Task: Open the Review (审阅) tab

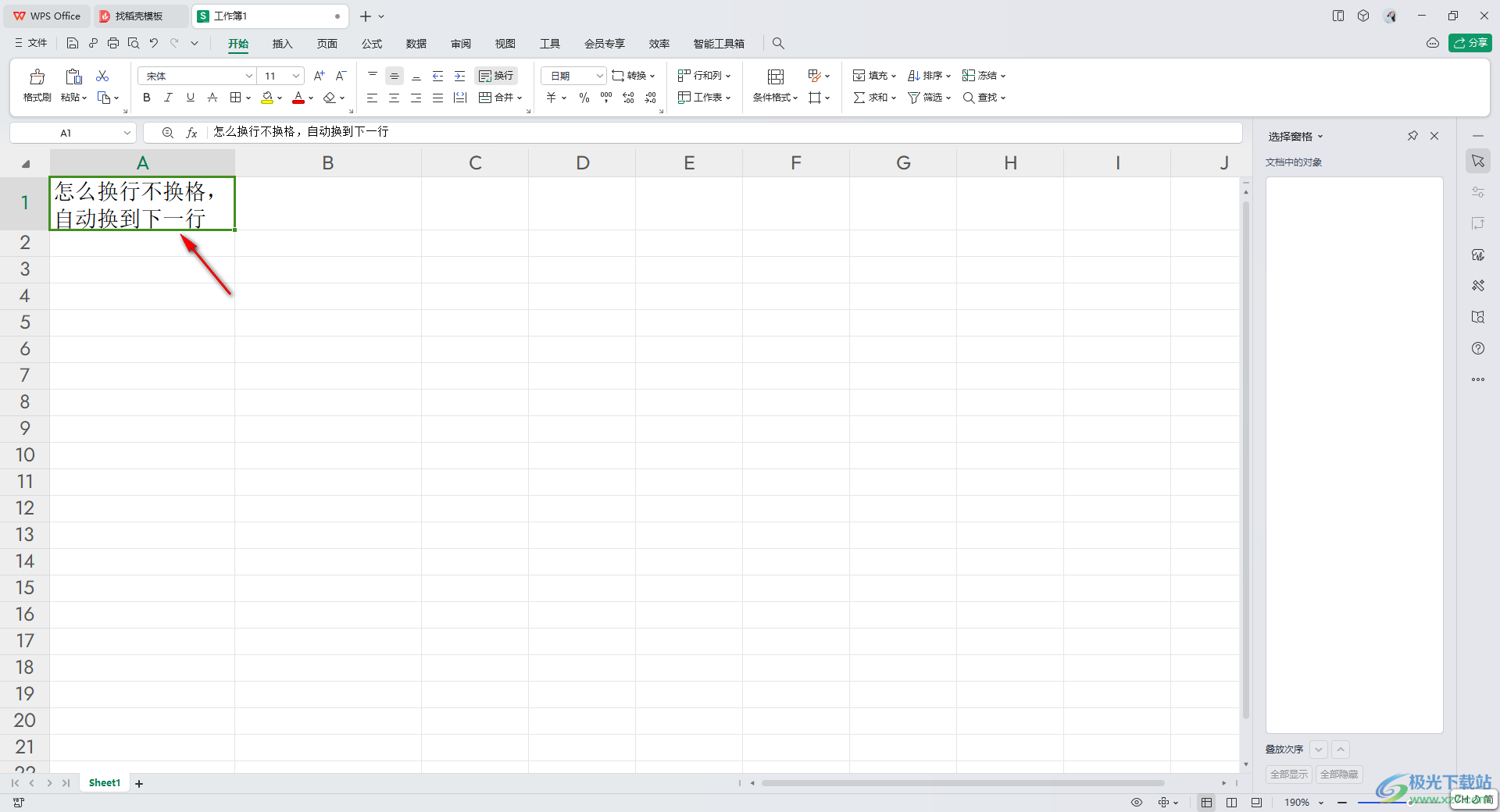Action: 461,44
